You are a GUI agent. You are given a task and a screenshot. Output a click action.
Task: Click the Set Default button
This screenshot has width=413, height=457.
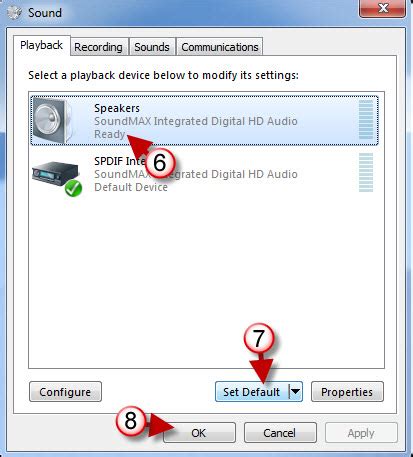coord(252,391)
